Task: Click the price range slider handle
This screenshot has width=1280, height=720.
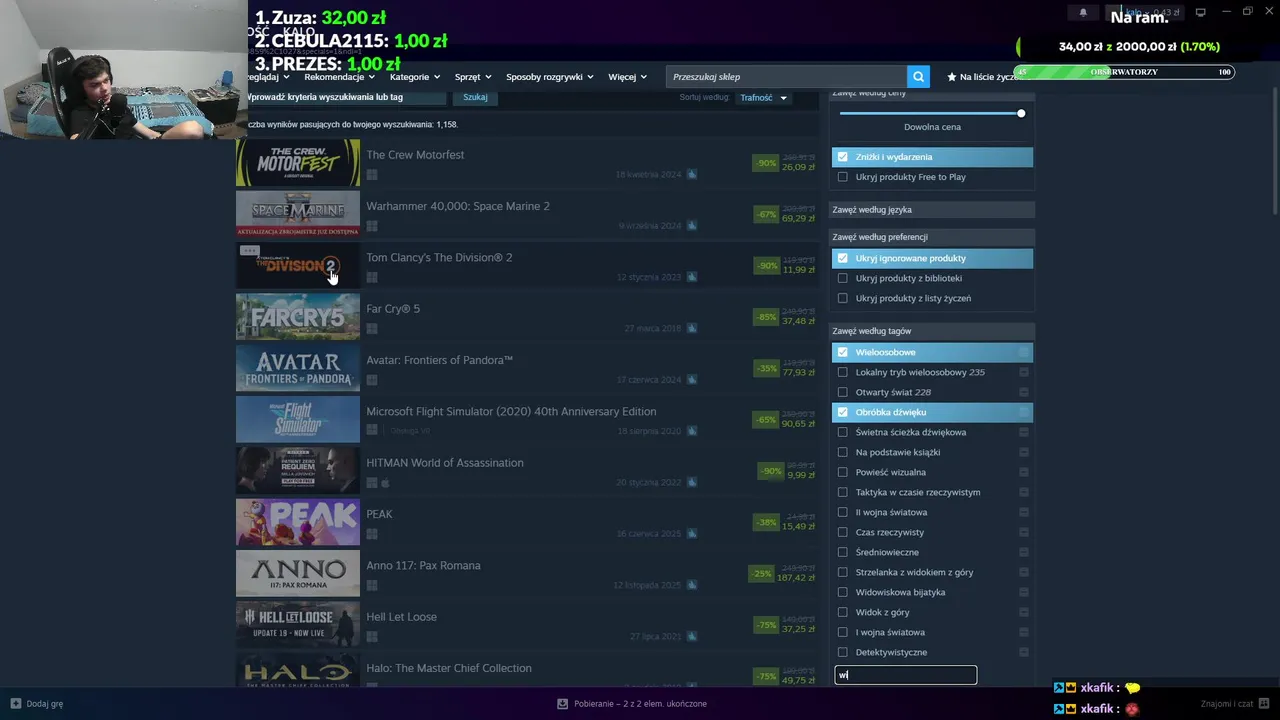Action: click(x=1021, y=113)
